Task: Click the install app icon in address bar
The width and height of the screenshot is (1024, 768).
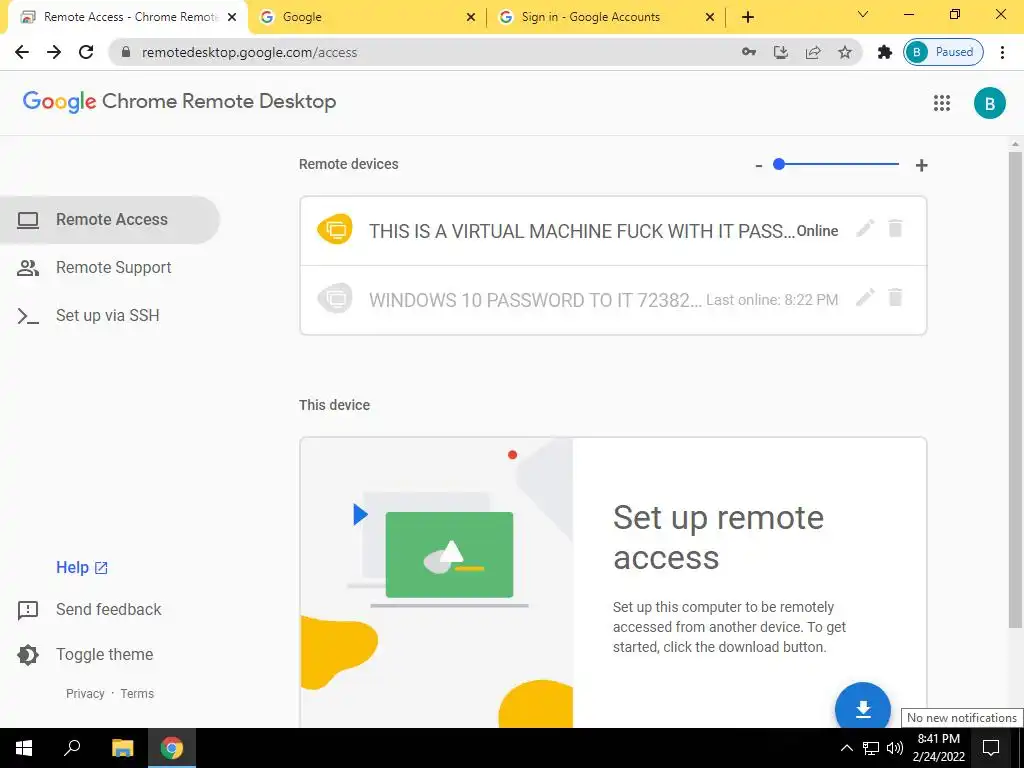Action: 780,52
